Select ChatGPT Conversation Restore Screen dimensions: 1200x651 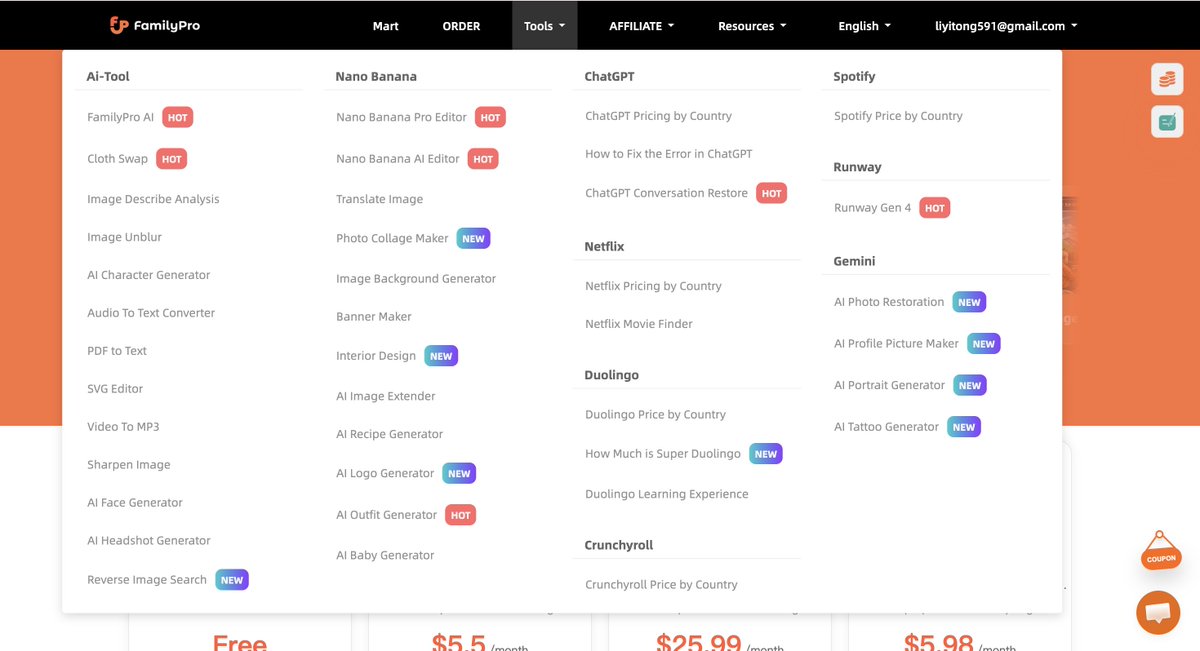(x=666, y=193)
